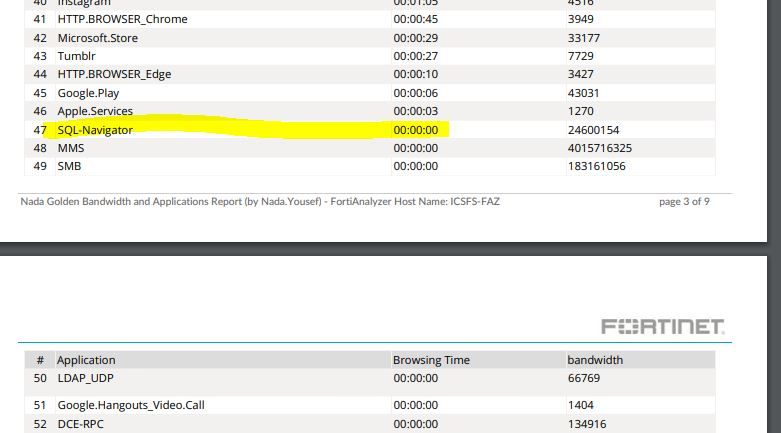
Task: Select Google.Hangouts_Video.Call application name
Action: click(x=131, y=405)
